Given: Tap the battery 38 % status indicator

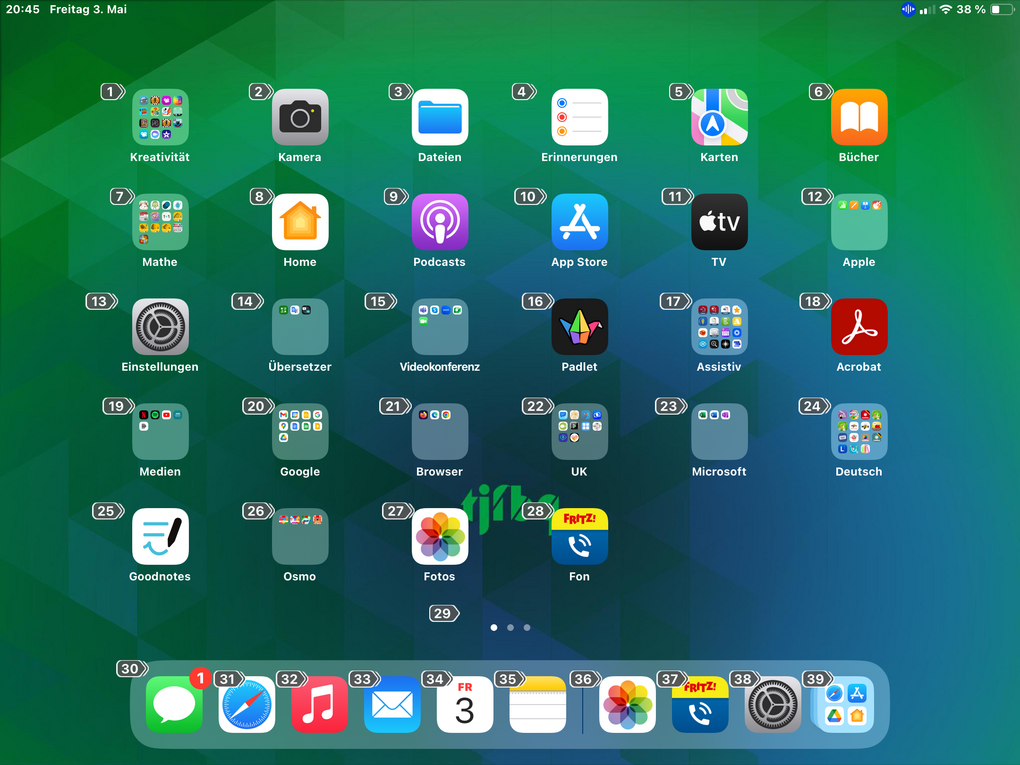Looking at the screenshot, I should 985,9.
